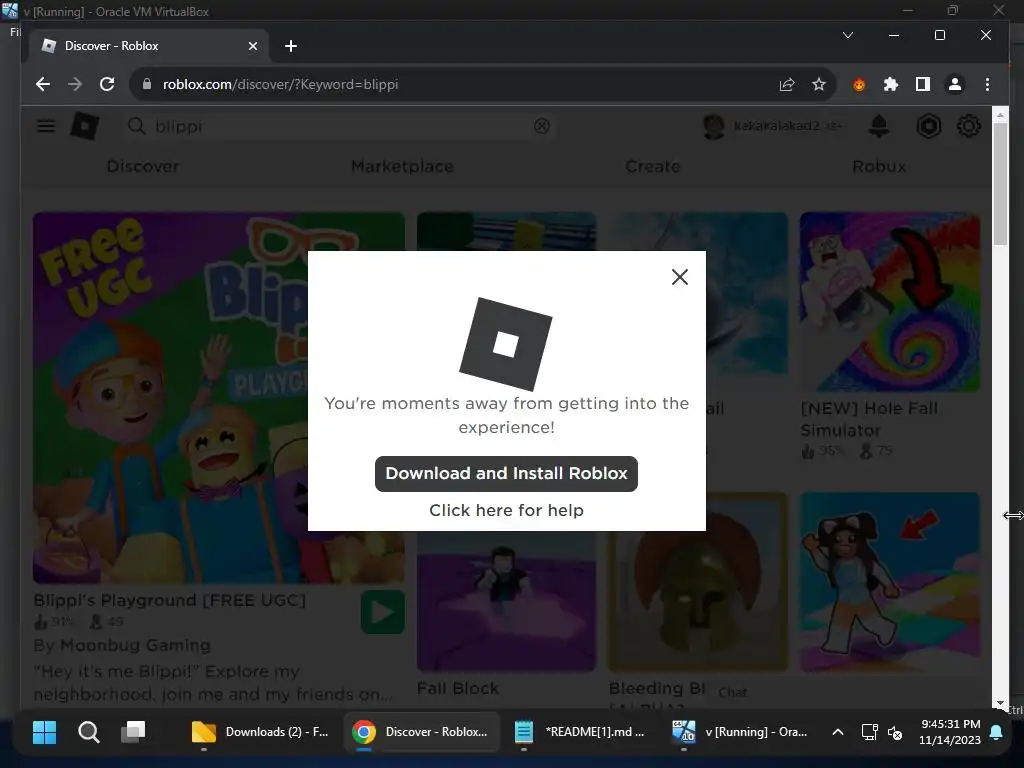Click the blippi search field
This screenshot has width=1024, height=768.
[340, 126]
